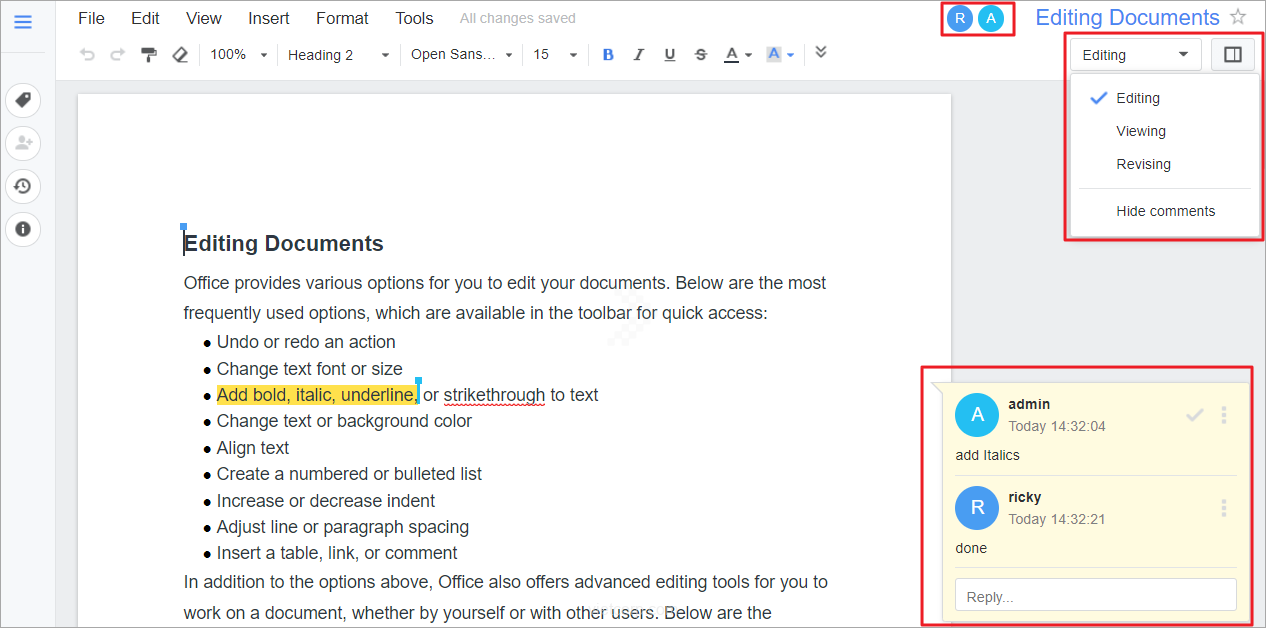This screenshot has width=1266, height=628.
Task: Toggle italic formatting
Action: point(638,55)
